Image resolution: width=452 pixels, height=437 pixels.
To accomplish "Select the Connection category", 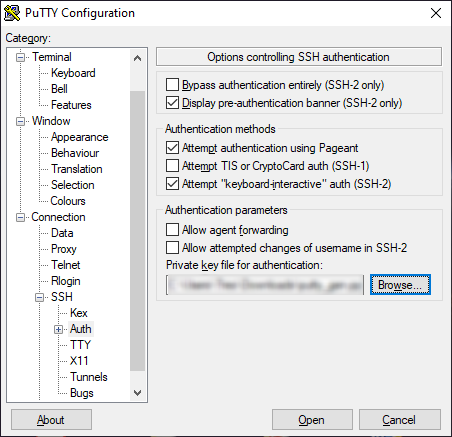I will pos(58,217).
